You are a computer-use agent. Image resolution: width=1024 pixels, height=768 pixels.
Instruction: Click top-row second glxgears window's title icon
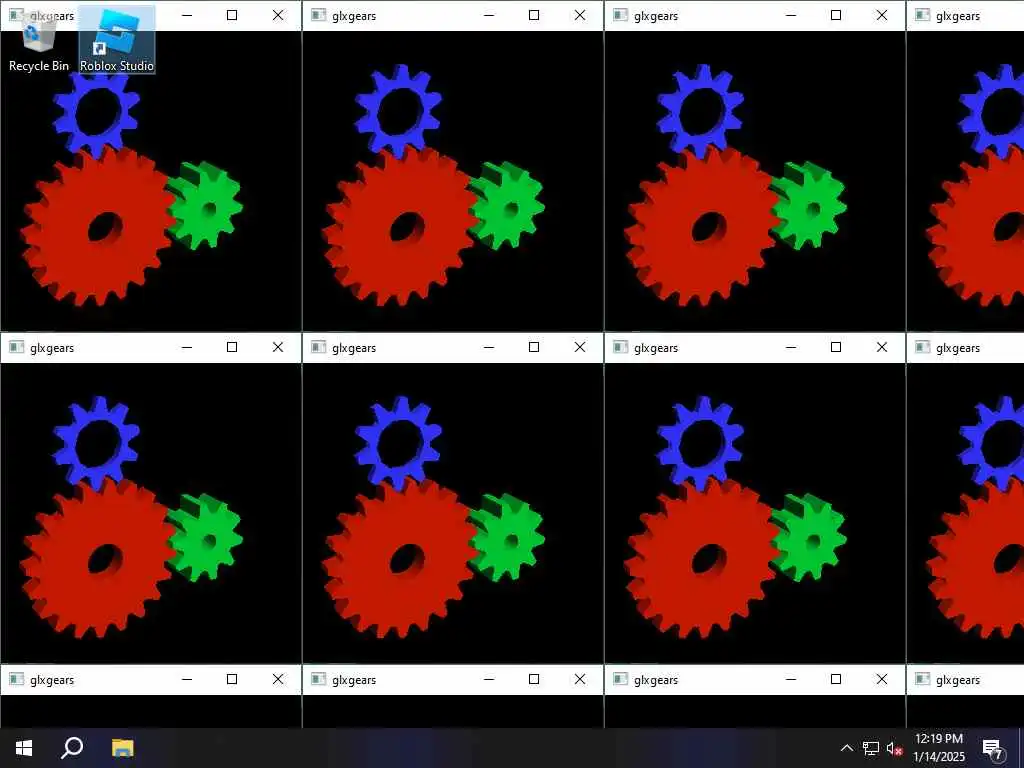(x=318, y=15)
